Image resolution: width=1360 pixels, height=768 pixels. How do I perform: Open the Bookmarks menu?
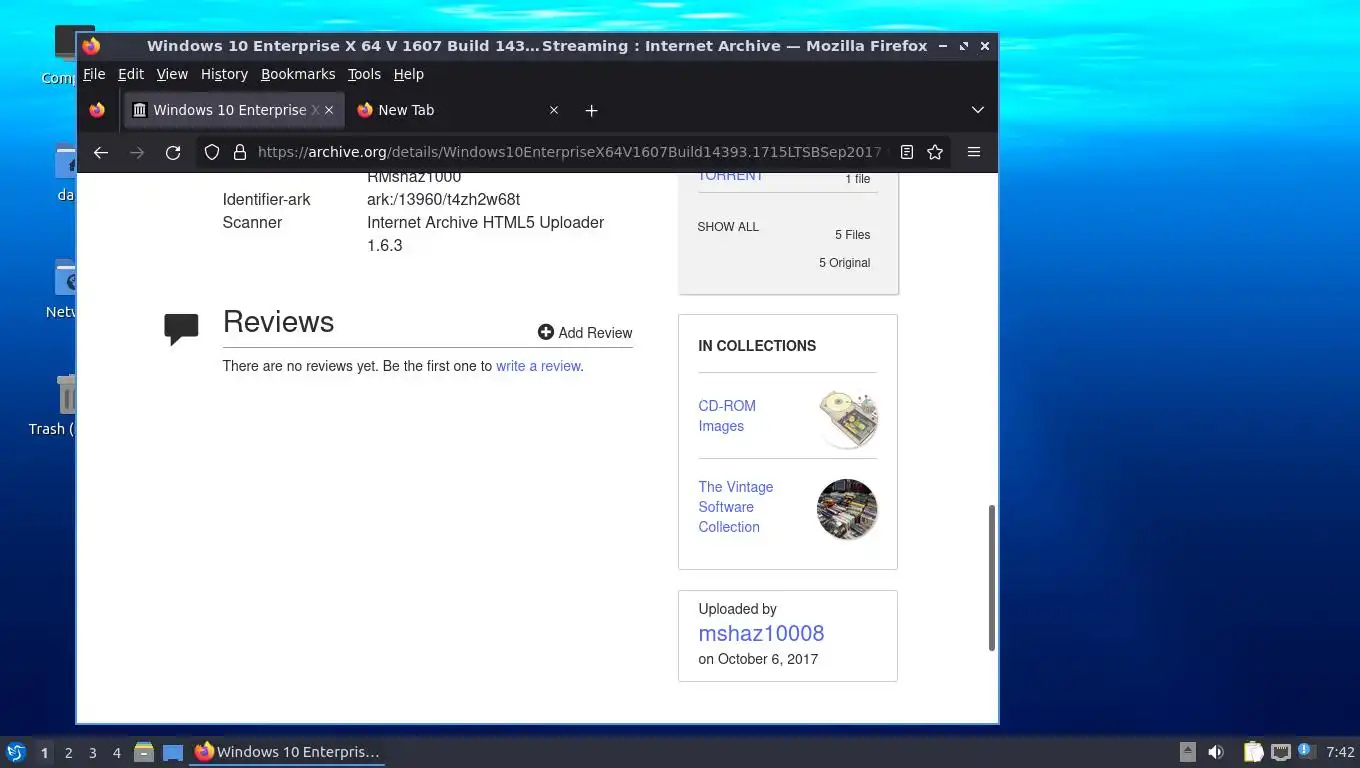point(298,74)
